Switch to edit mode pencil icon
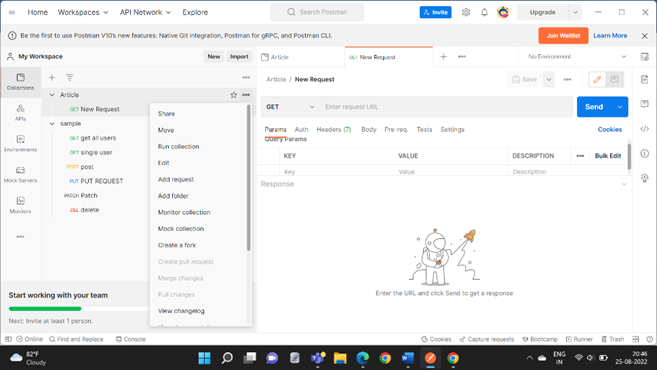Image resolution: width=657 pixels, height=370 pixels. click(597, 80)
